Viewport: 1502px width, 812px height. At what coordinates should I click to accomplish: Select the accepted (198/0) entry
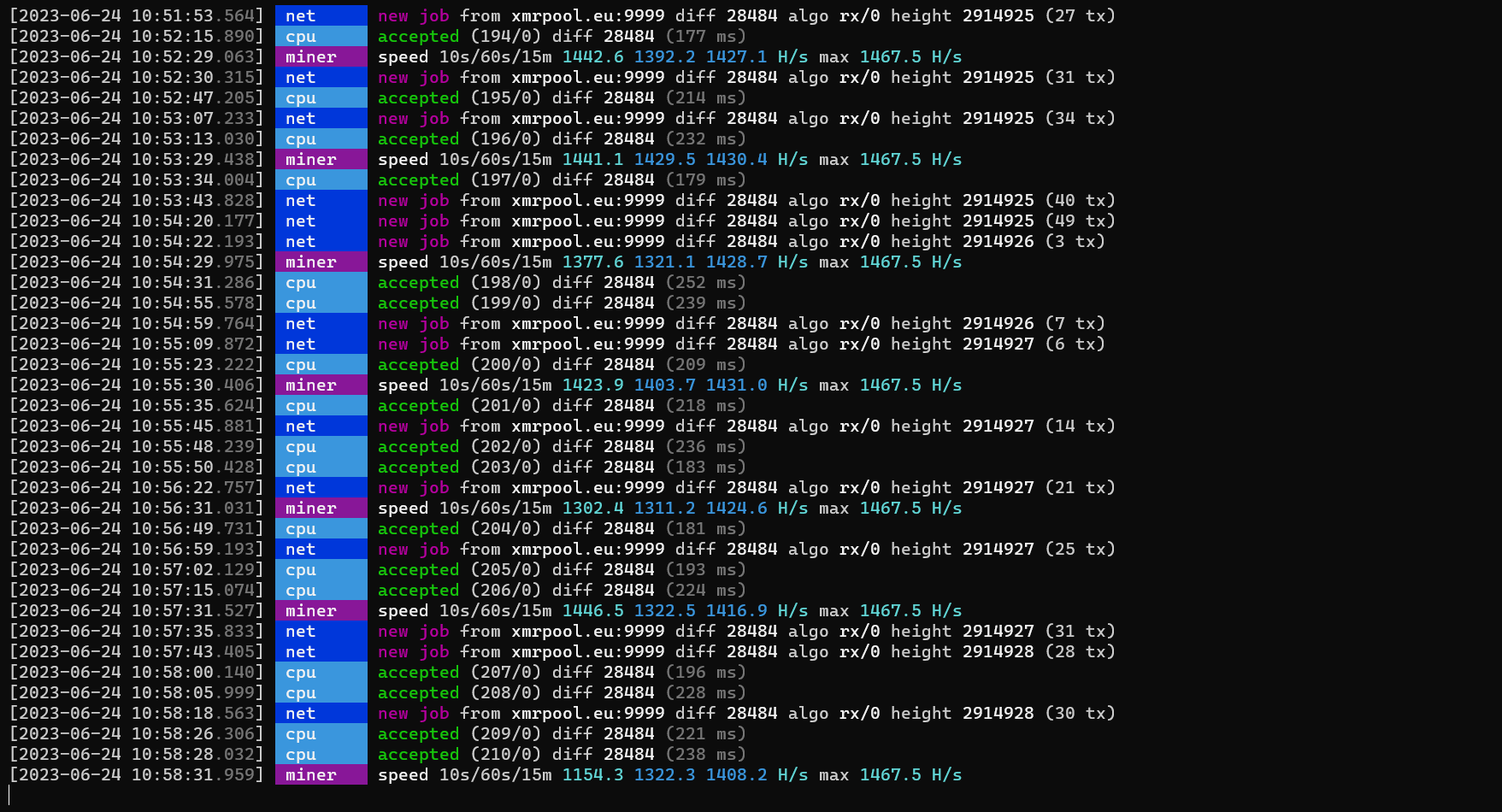pos(562,282)
